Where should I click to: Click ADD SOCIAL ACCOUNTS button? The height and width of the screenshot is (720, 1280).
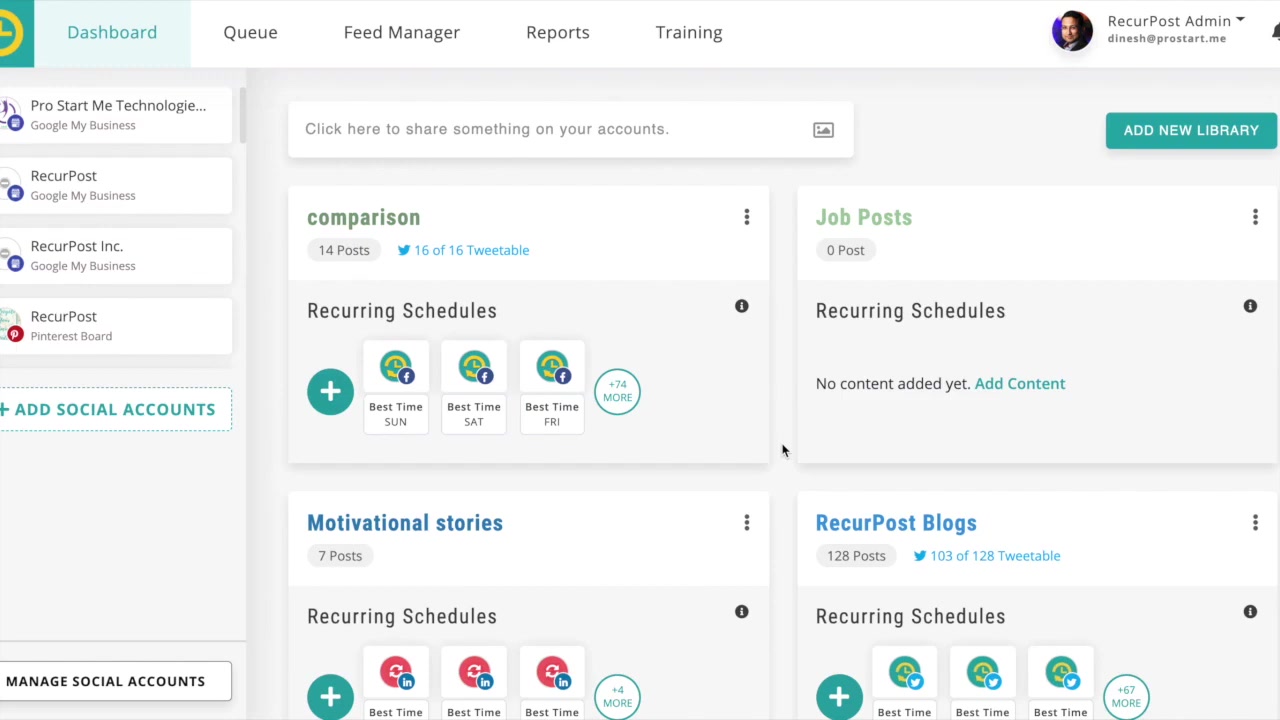pos(116,409)
